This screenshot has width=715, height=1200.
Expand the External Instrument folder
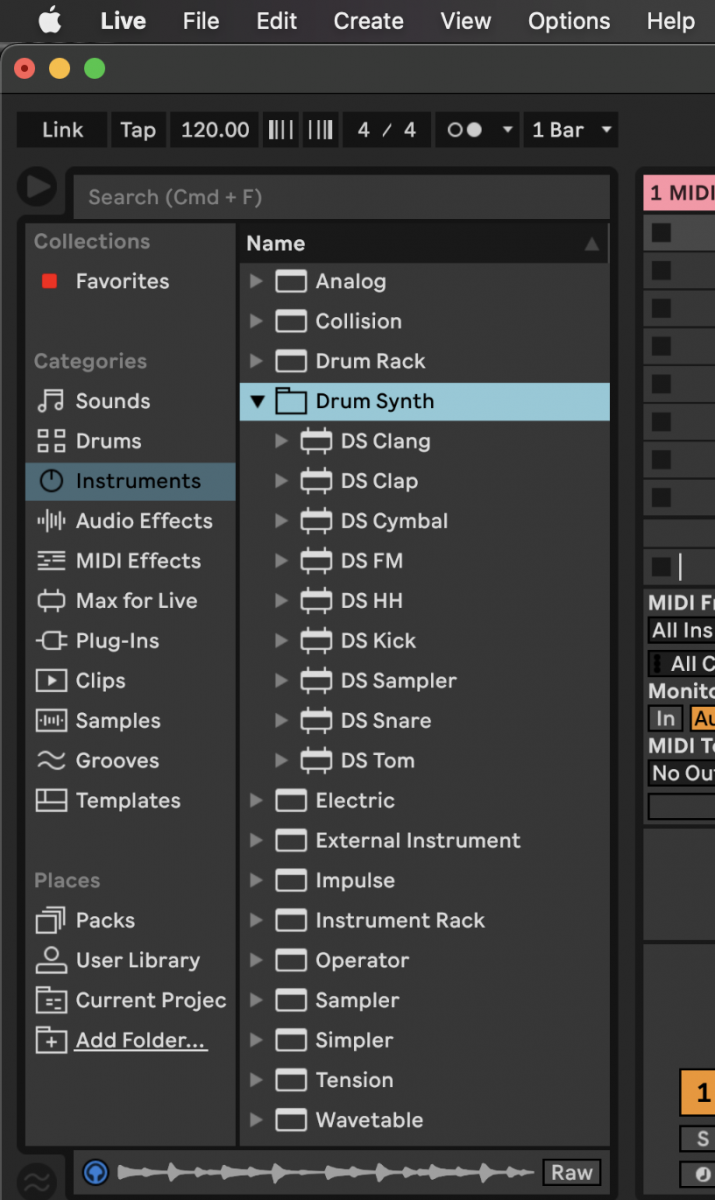point(256,841)
